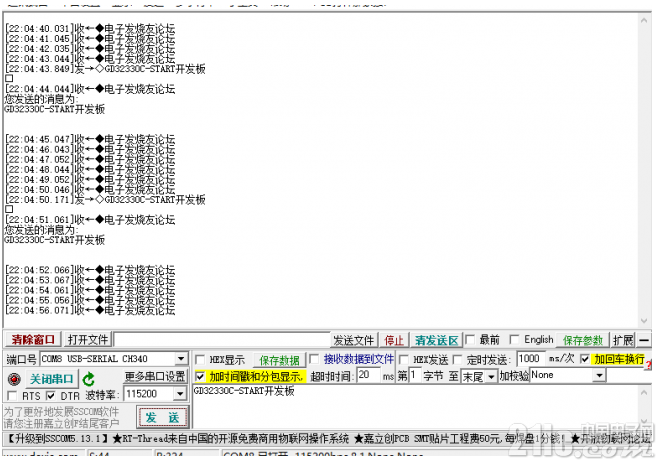Check the 最前 always-on-top checkbox
The image size is (657, 461).
[x=470, y=339]
